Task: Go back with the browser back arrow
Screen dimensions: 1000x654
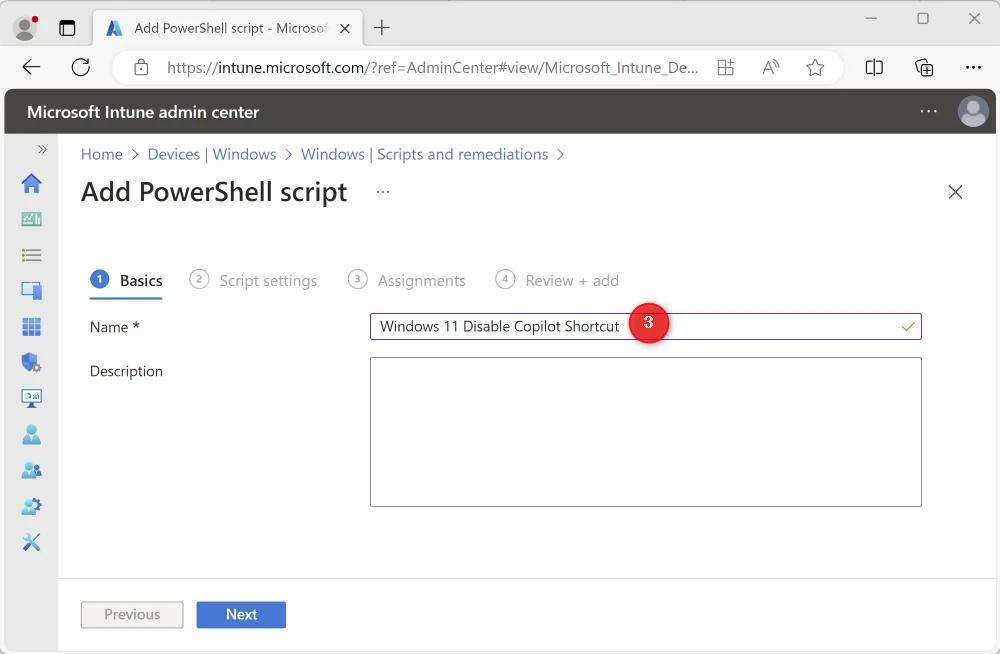Action: pos(31,67)
